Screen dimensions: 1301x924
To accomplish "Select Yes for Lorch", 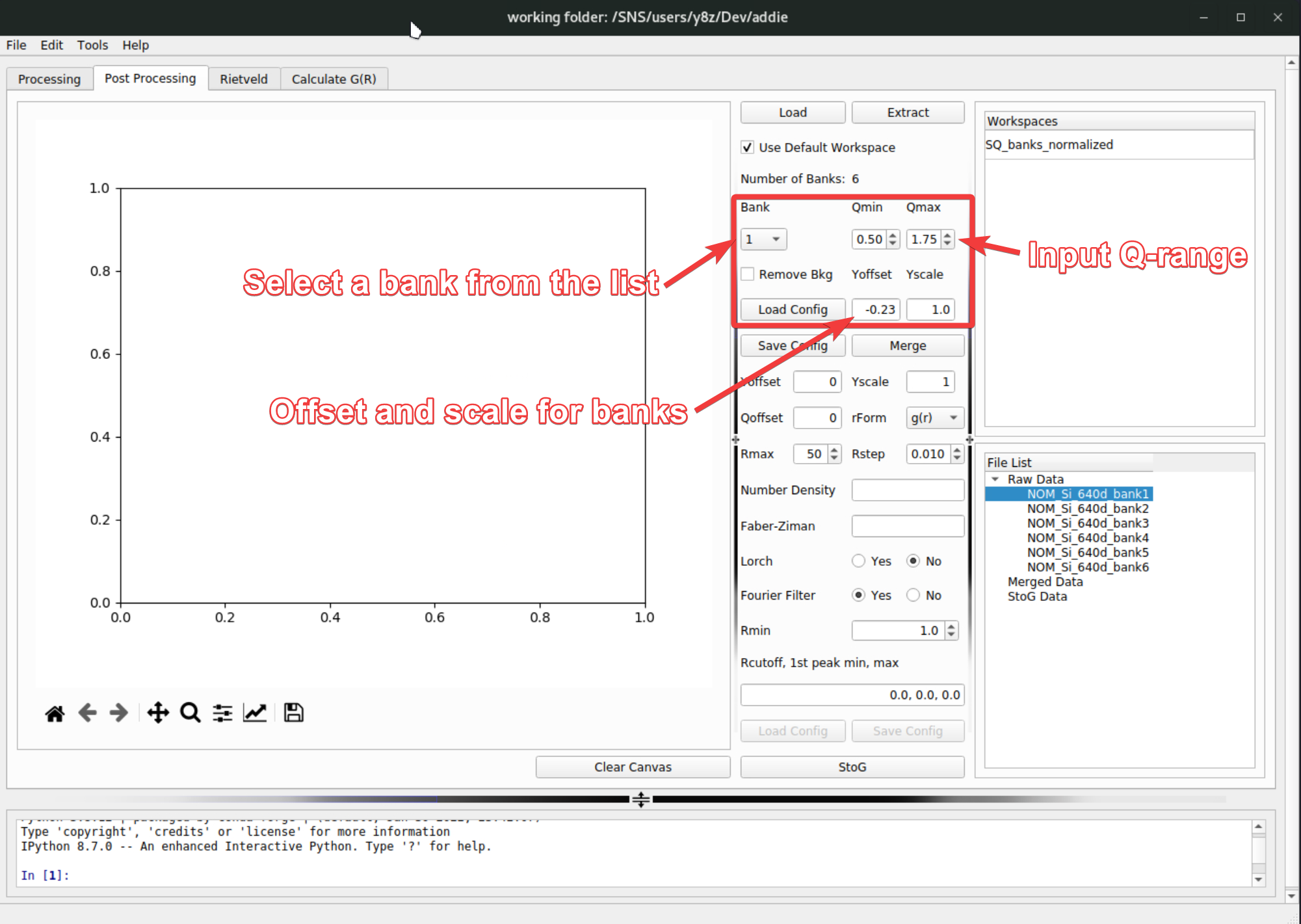I will tap(858, 561).
